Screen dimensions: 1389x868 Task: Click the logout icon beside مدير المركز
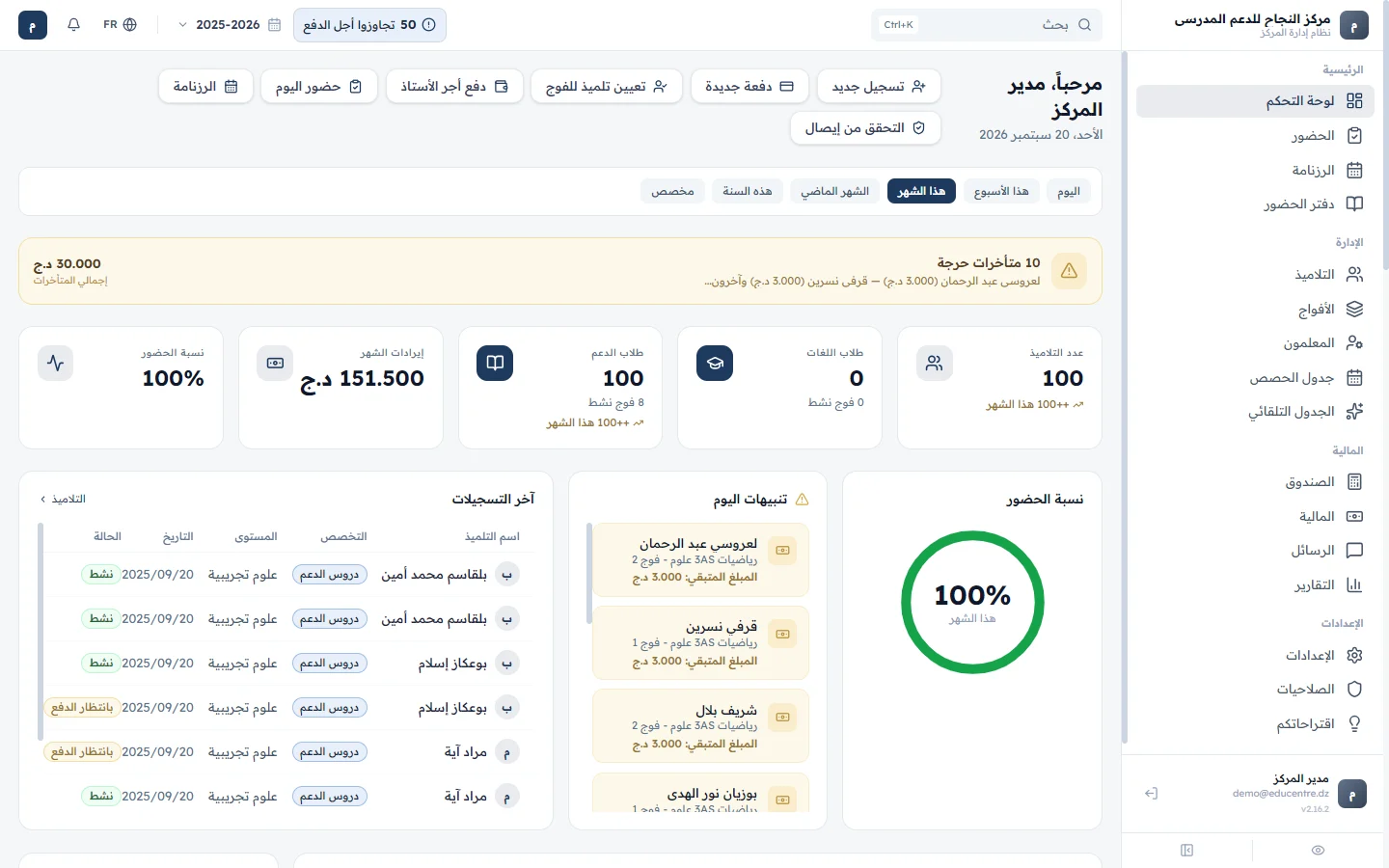pos(1151,794)
